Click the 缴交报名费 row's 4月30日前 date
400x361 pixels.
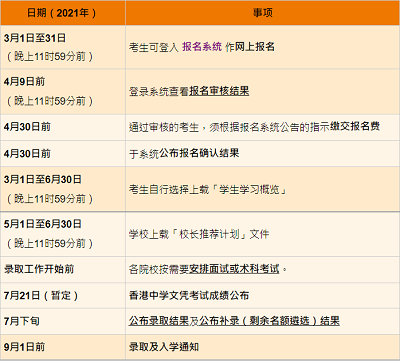coord(27,127)
